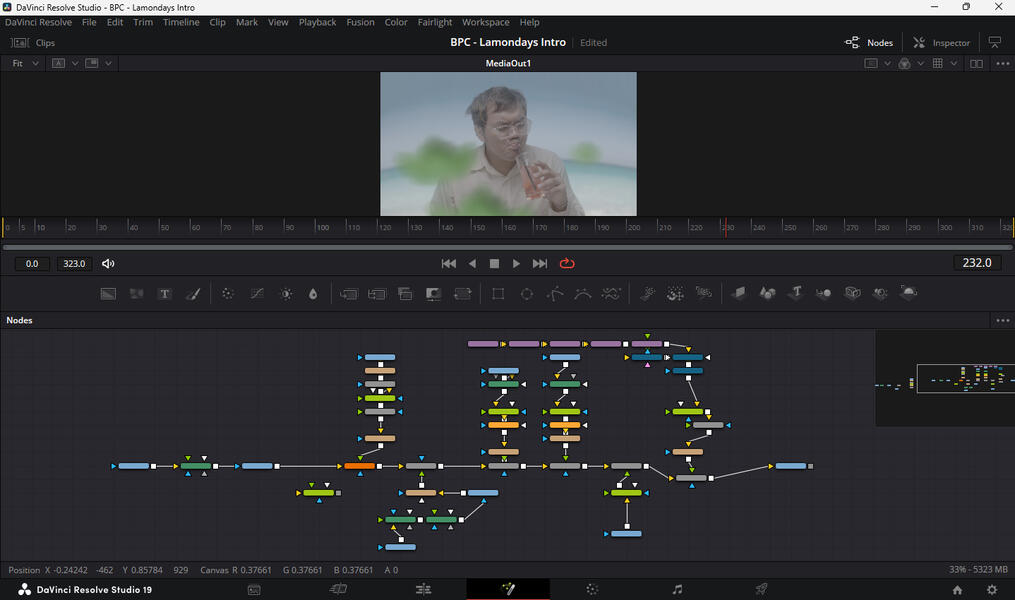This screenshot has height=600, width=1015.
Task: Toggle loop playback mode
Action: tap(567, 263)
